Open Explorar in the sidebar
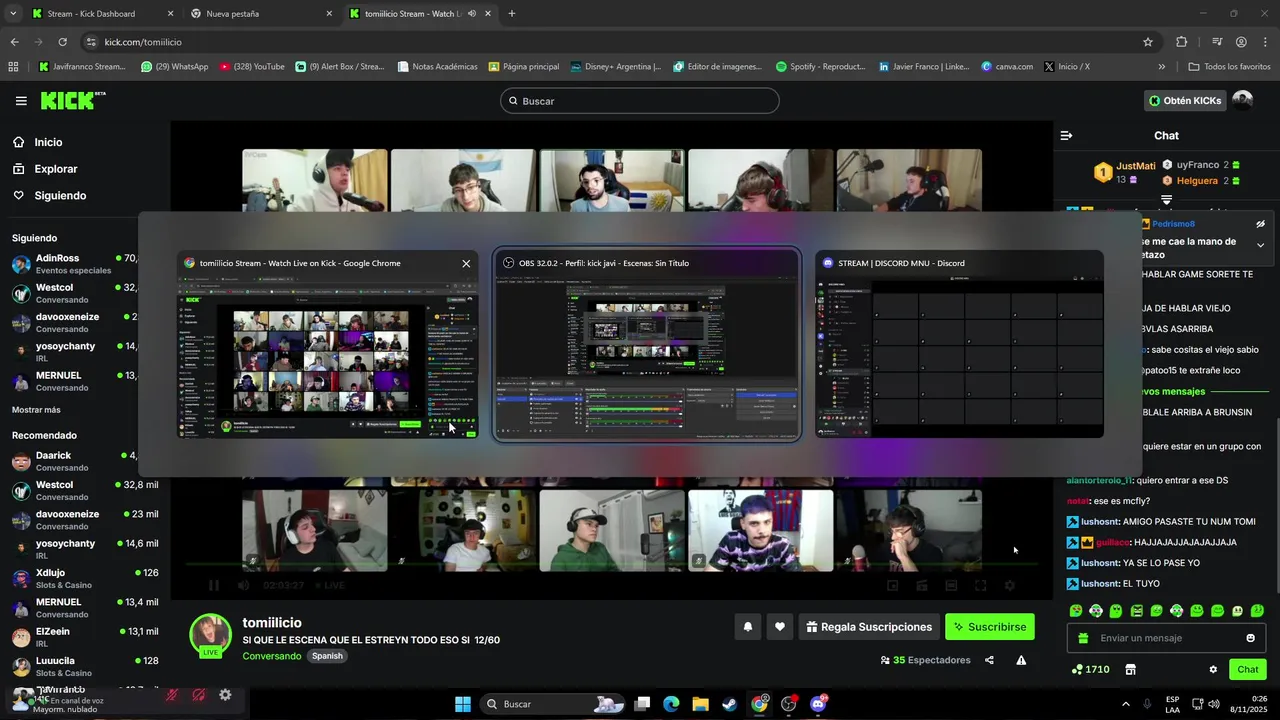This screenshot has width=1280, height=720. coord(55,169)
